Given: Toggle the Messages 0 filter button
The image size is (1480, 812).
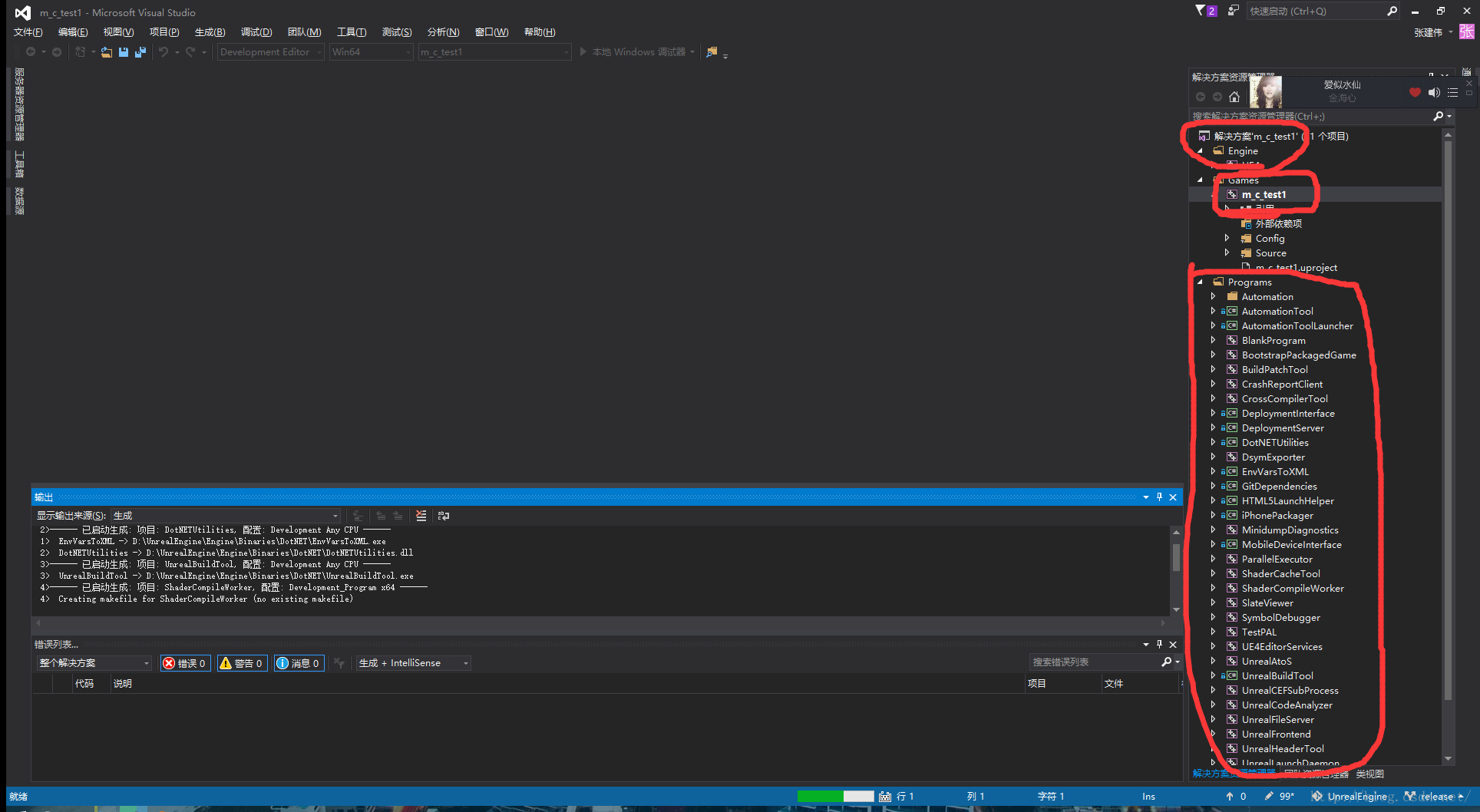Looking at the screenshot, I should 299,663.
